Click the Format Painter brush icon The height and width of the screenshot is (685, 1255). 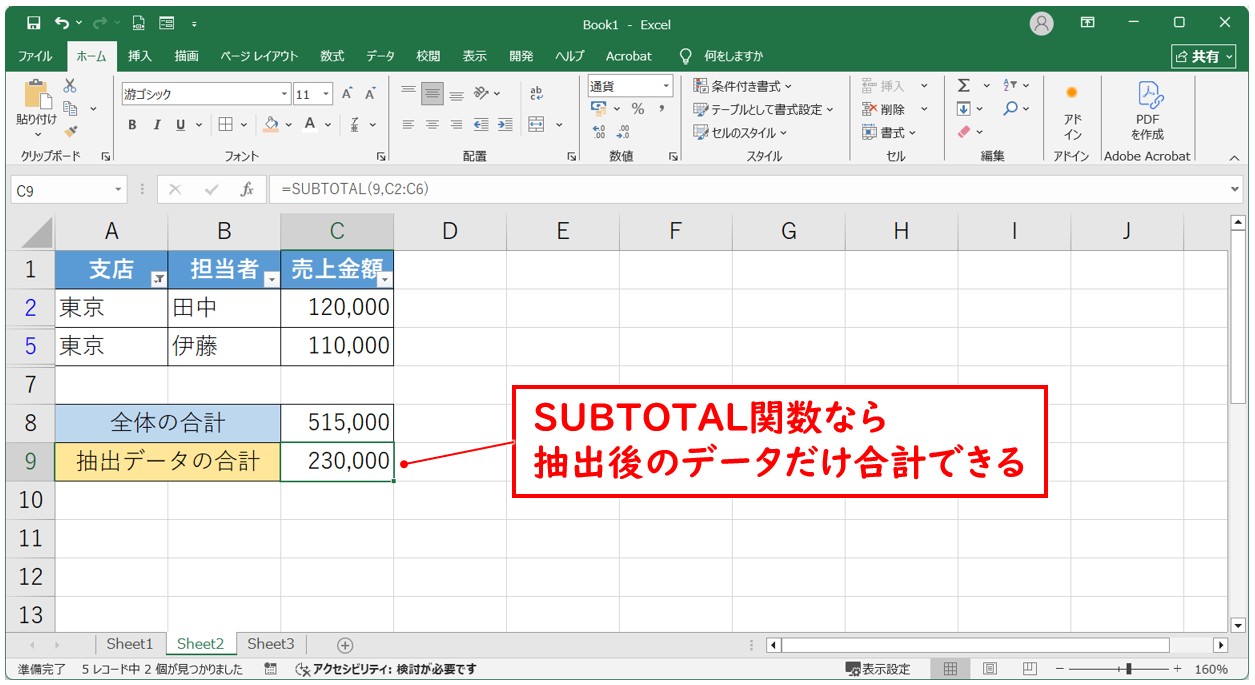click(71, 130)
